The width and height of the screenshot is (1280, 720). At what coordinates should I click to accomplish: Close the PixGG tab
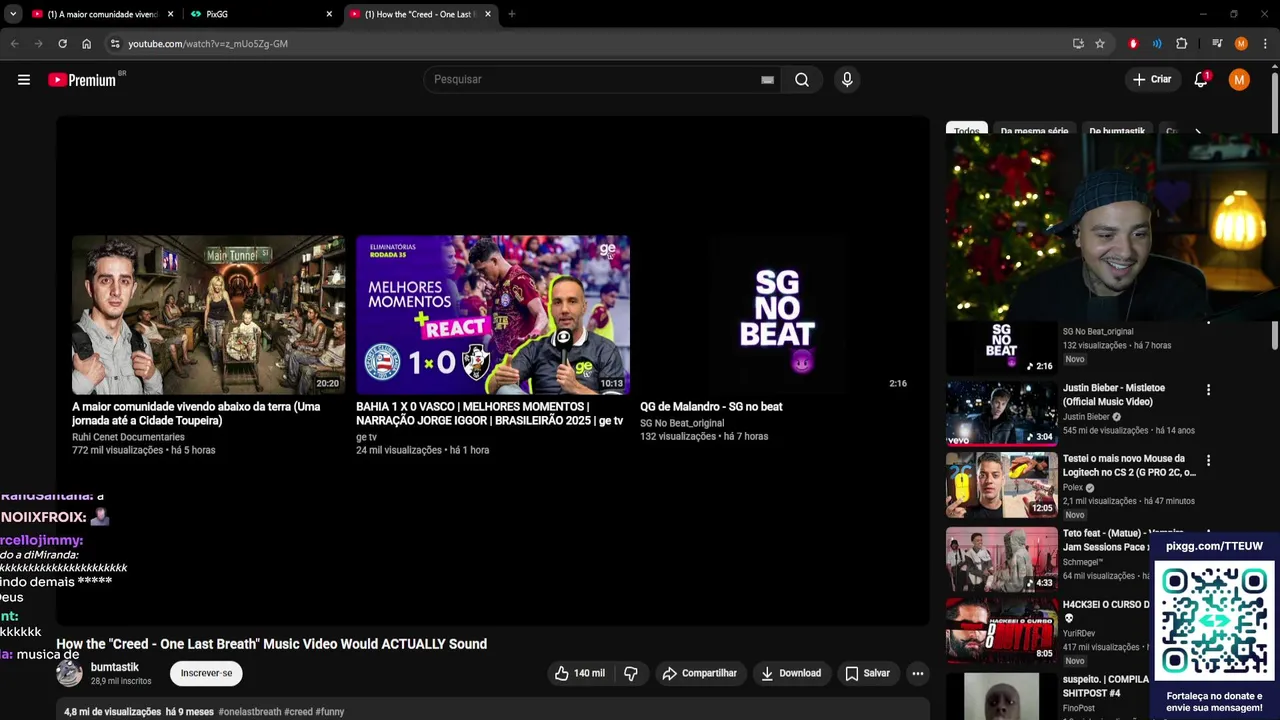[329, 14]
